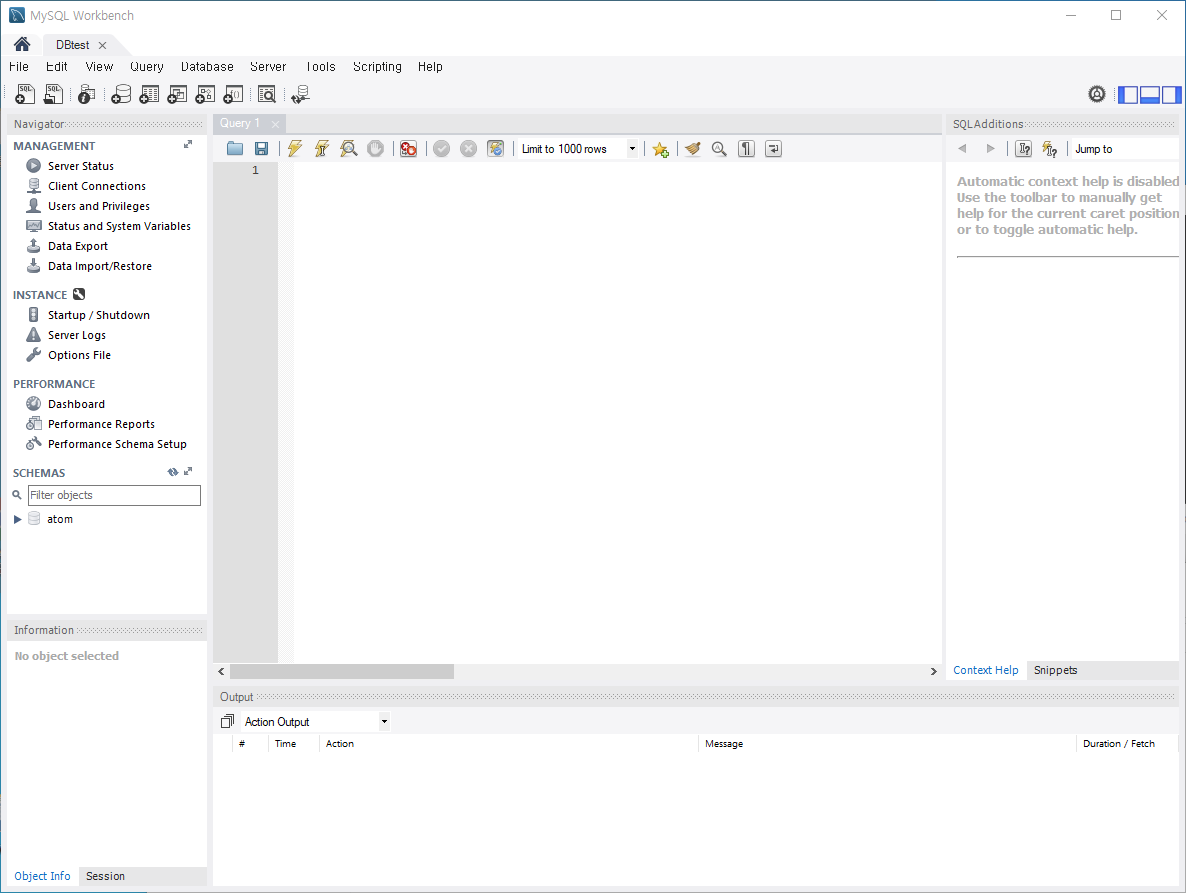The height and width of the screenshot is (893, 1186).
Task: Open the Query menu
Action: pyautogui.click(x=147, y=67)
